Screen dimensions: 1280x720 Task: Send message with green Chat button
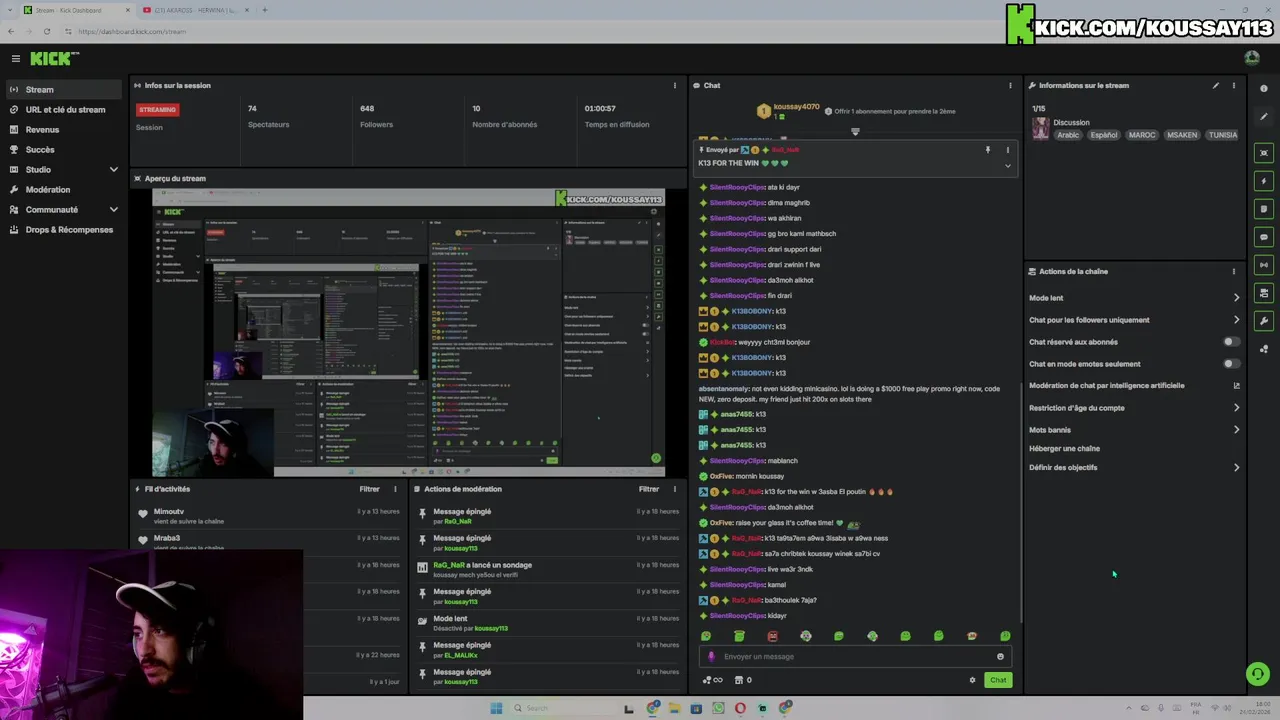click(x=998, y=680)
